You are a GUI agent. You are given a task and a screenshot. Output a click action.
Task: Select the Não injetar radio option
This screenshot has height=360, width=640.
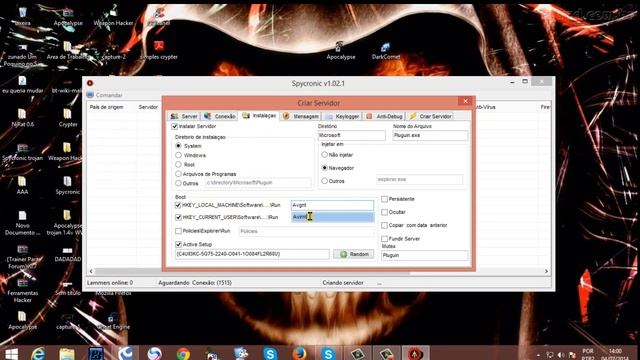[324, 155]
